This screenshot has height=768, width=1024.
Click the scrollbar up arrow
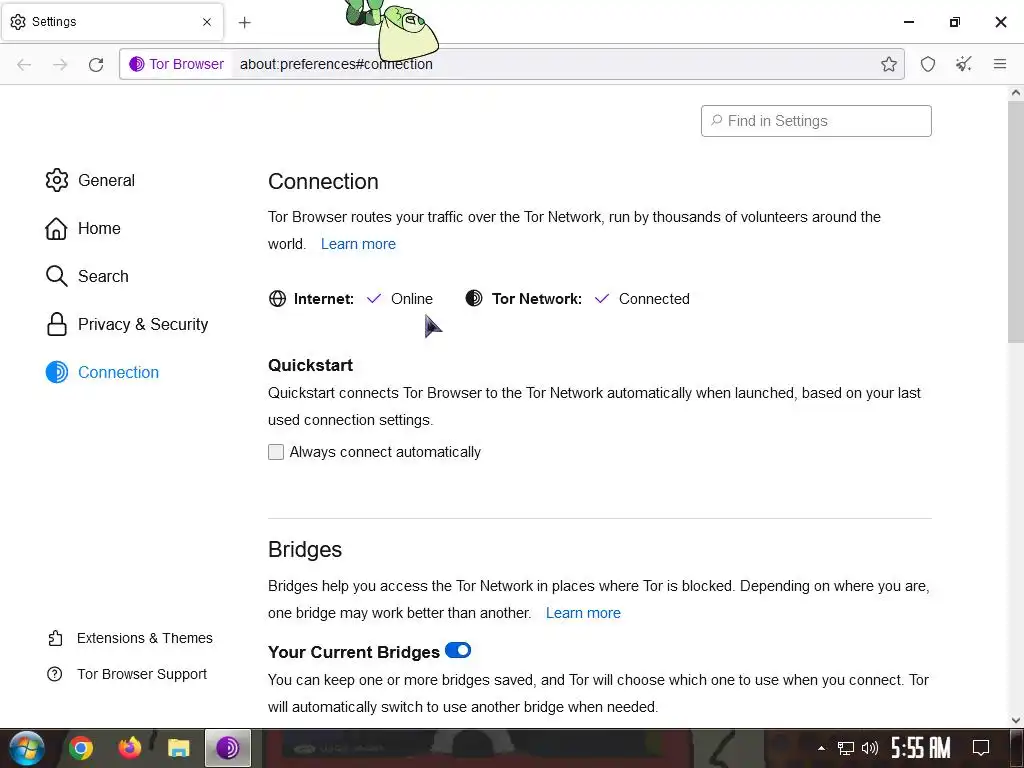tap(1016, 93)
